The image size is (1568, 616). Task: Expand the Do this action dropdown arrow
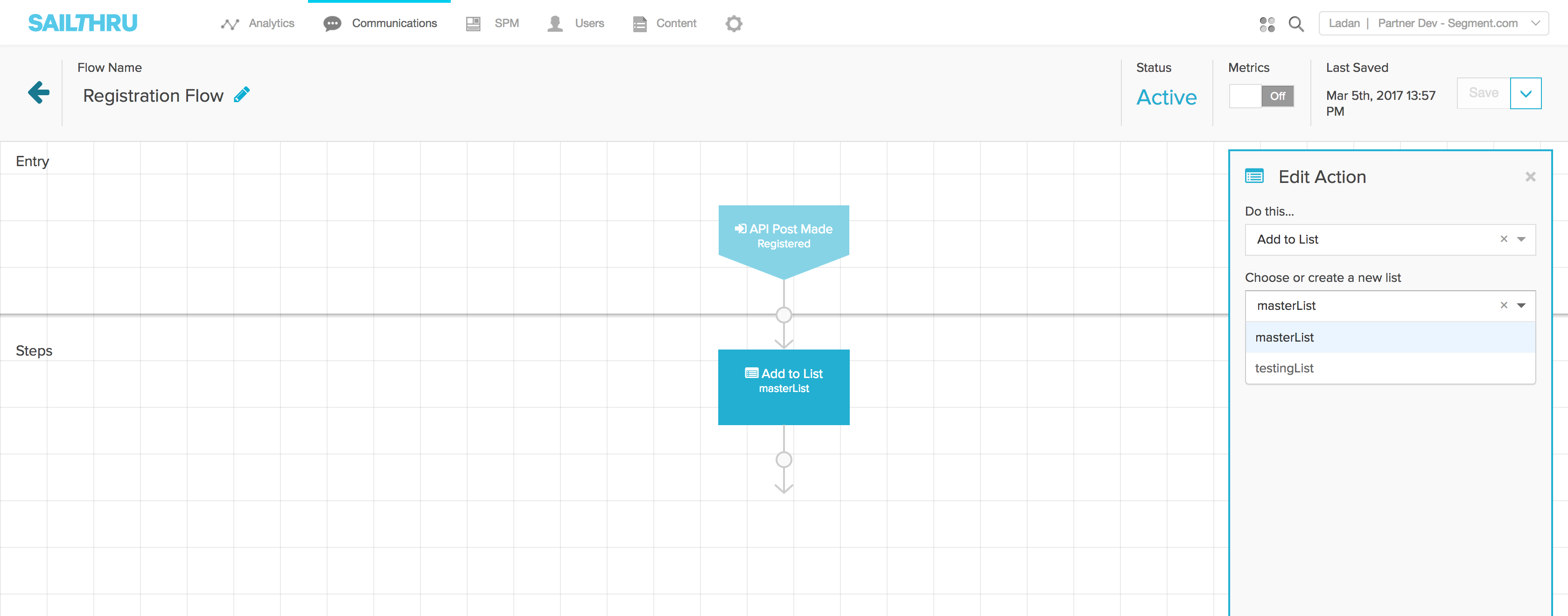point(1521,239)
